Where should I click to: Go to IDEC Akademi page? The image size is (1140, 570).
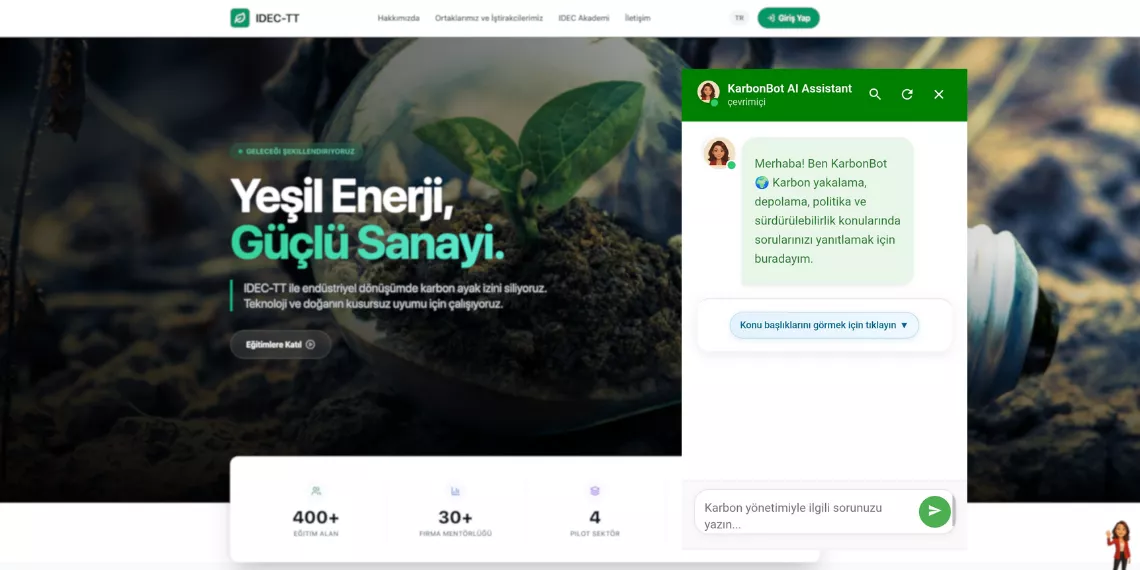[x=584, y=18]
